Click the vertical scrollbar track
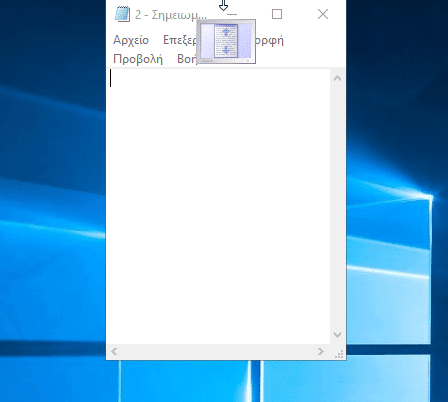The image size is (448, 402). click(337, 207)
